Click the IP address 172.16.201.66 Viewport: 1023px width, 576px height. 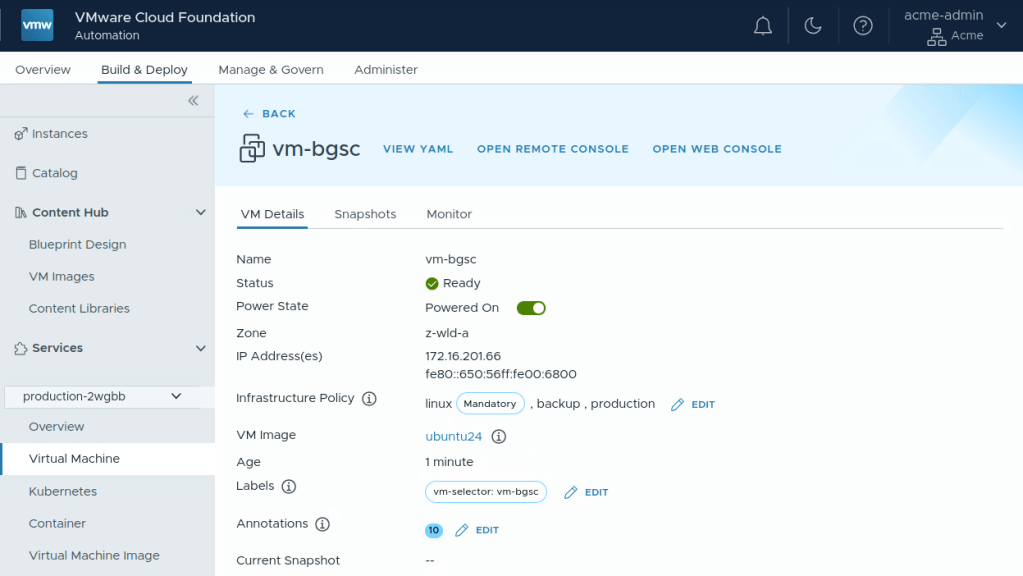(x=463, y=356)
